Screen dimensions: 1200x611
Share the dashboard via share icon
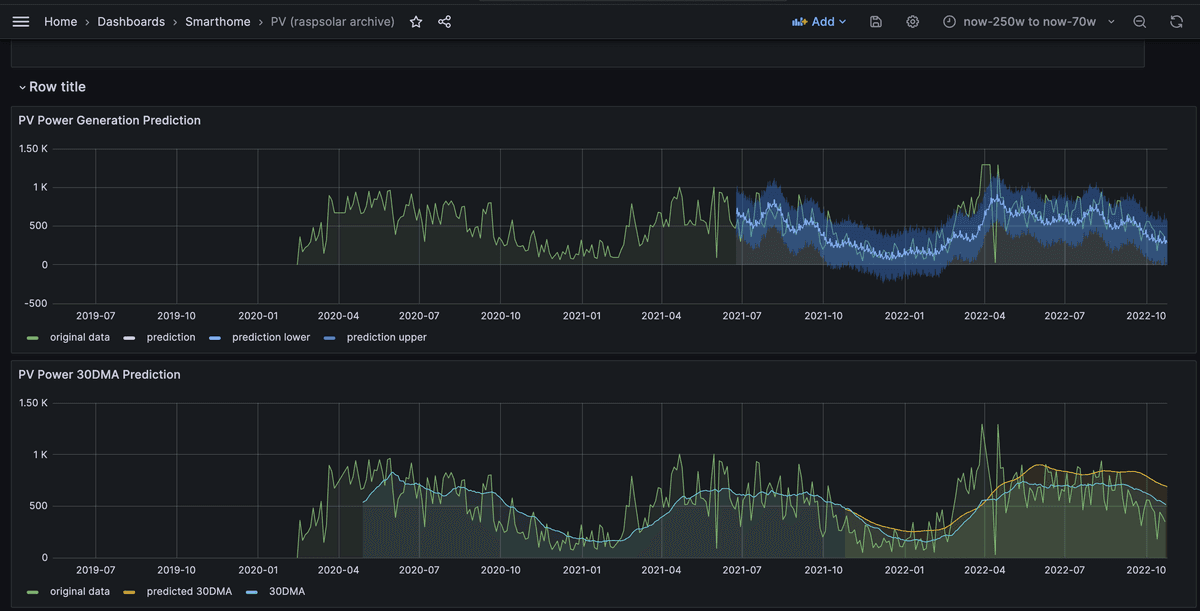click(x=445, y=21)
